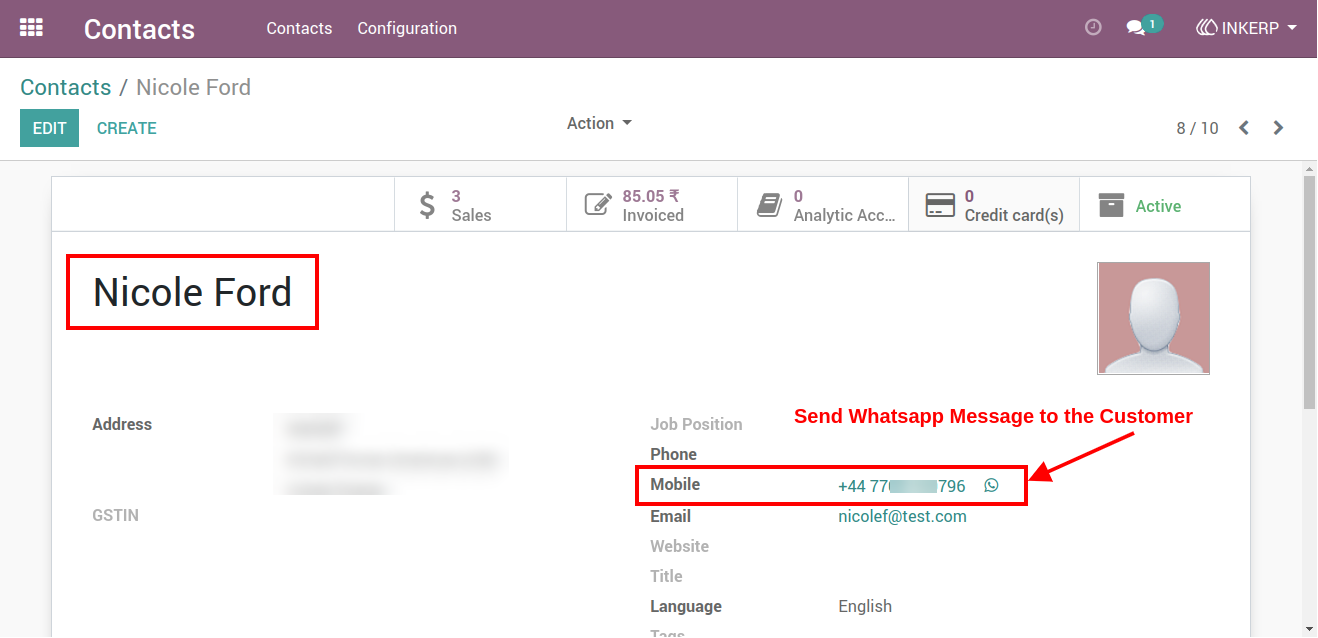Open the Configuration menu
Viewport: 1318px width, 638px height.
click(x=407, y=28)
